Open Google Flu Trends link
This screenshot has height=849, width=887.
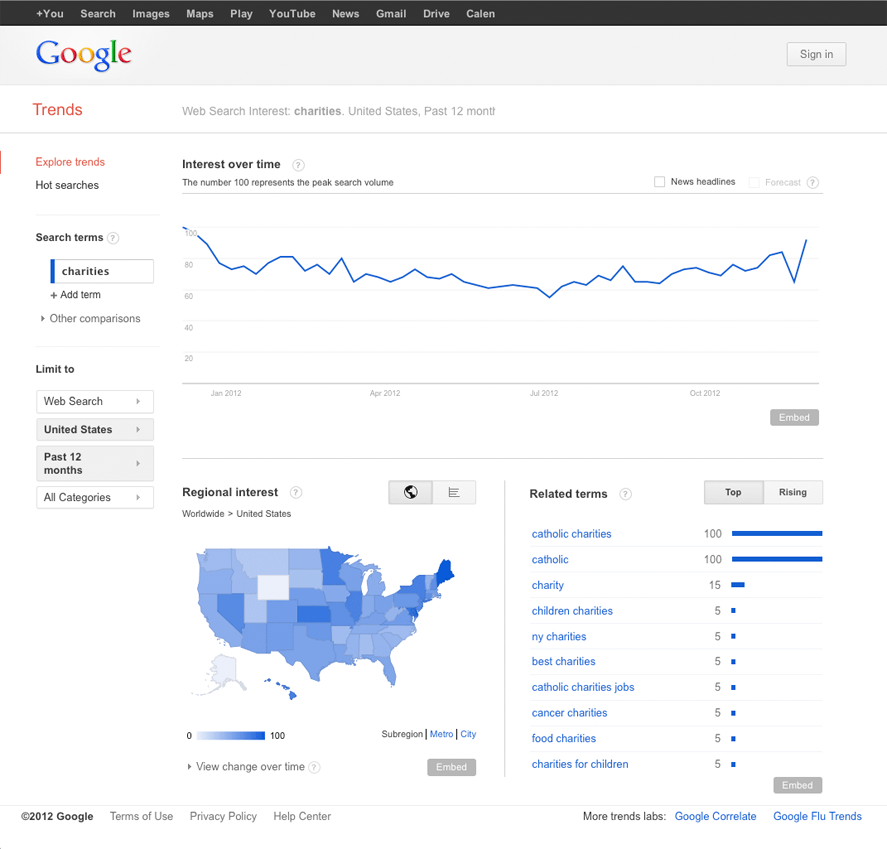817,817
